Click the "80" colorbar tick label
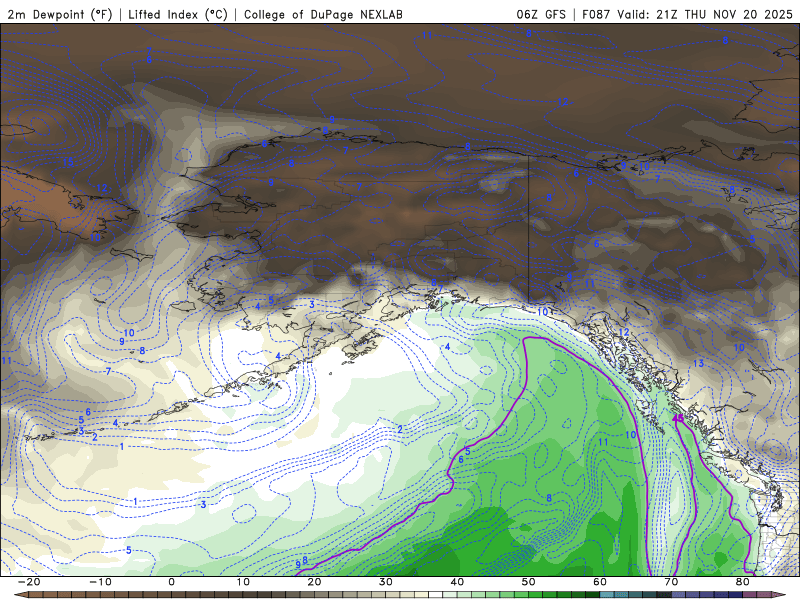Viewport: 800px width, 600px height. (x=743, y=582)
